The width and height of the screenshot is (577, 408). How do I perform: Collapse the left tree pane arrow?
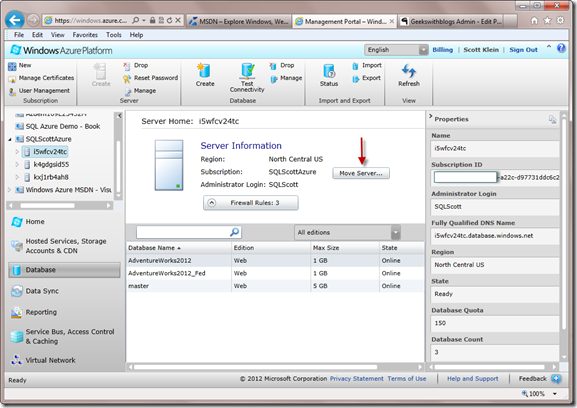119,116
